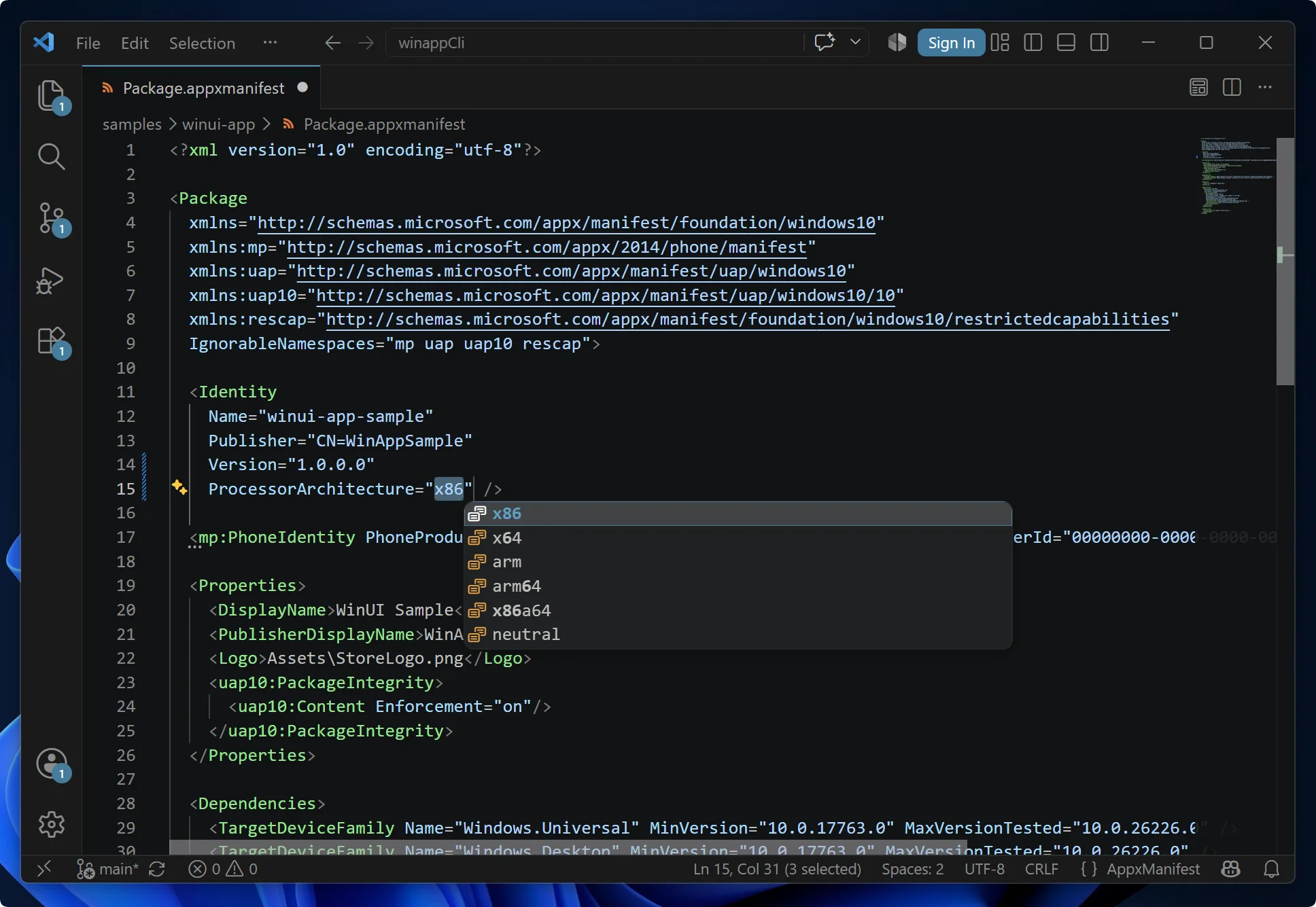
Task: Choose neutral from the suggestion list
Action: [738, 635]
